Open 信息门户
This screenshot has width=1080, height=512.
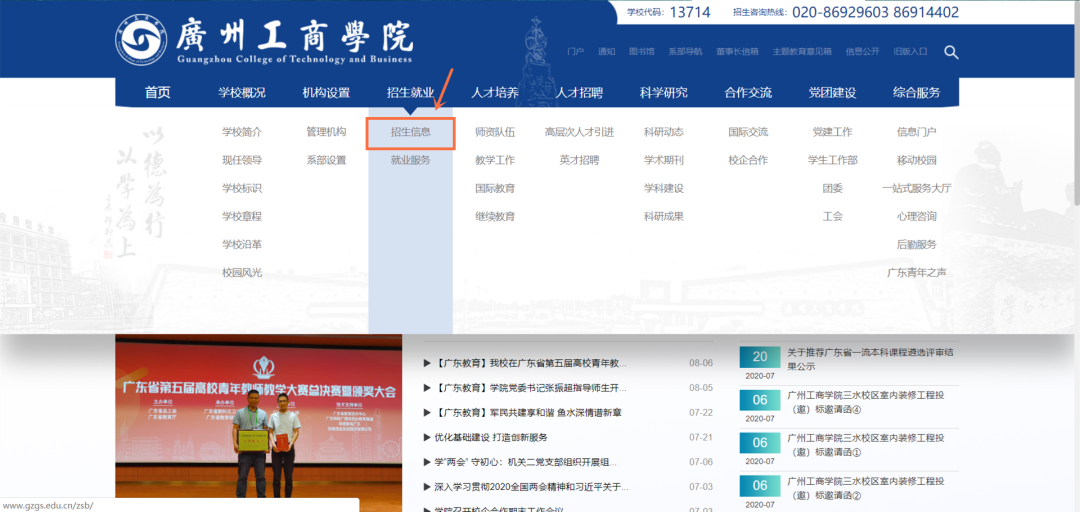916,132
